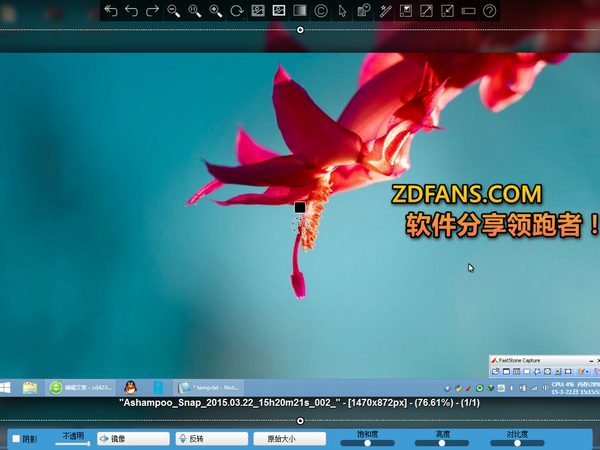Screen dimensions: 600x450
Task: Click the 反转 flip button
Action: (x=211, y=439)
